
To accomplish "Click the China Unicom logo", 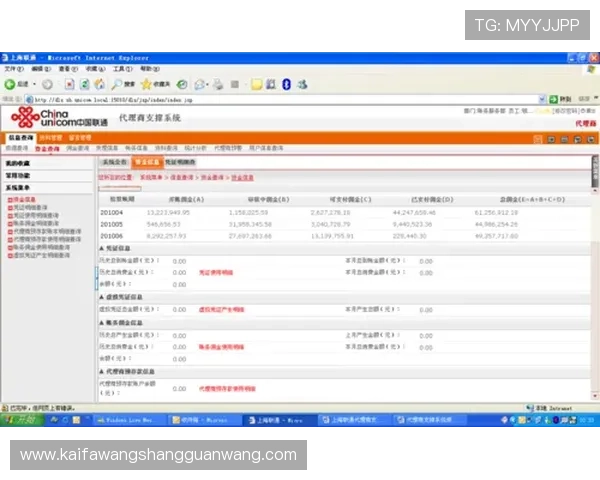I will (x=58, y=119).
